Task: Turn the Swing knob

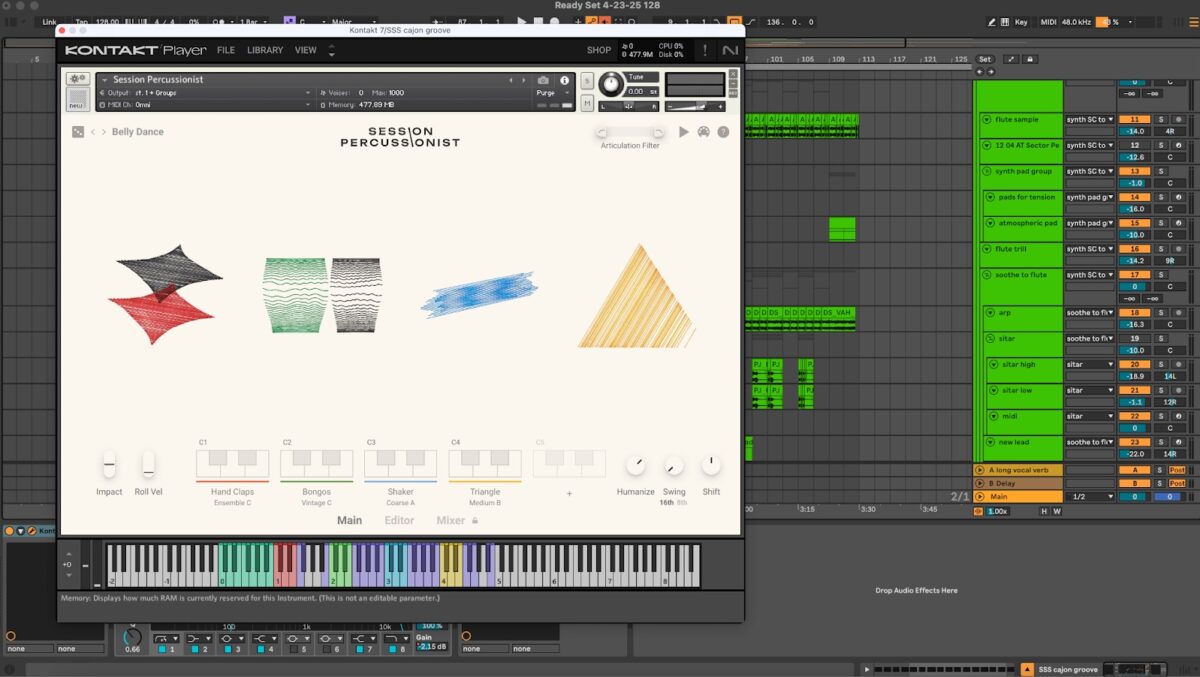Action: 674,465
